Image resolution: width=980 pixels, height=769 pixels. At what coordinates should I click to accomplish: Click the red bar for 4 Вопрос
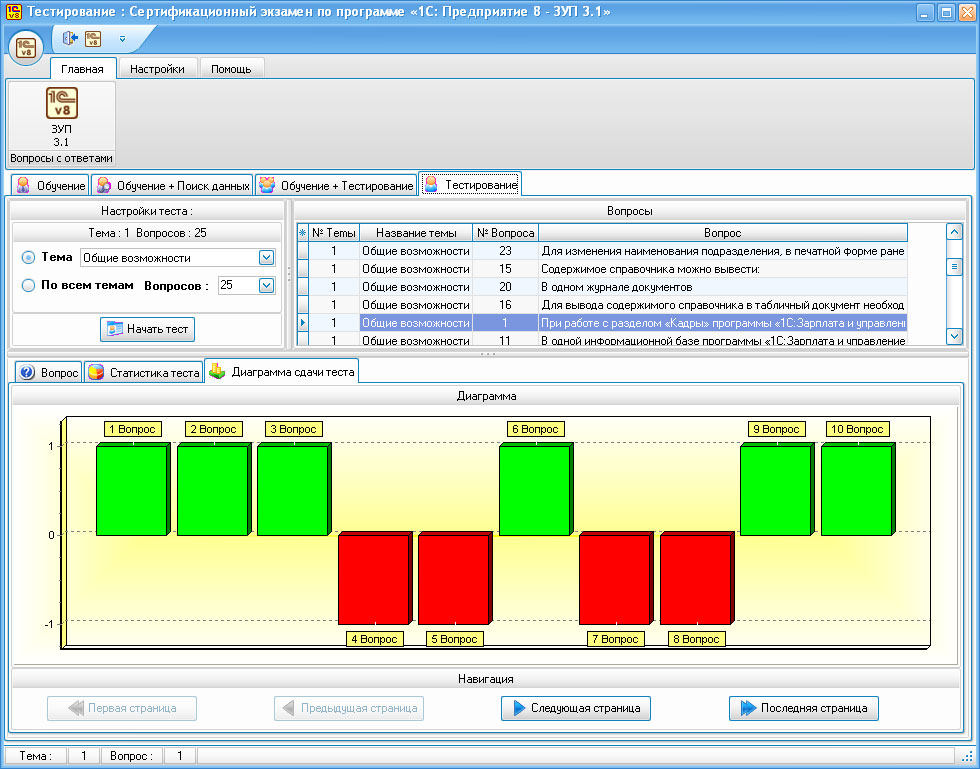374,578
